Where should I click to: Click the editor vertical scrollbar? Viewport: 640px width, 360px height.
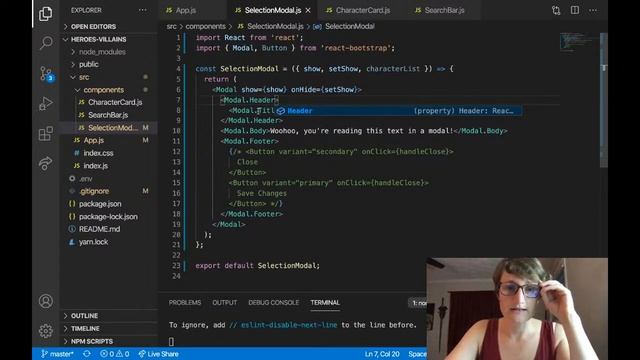tap(604, 100)
